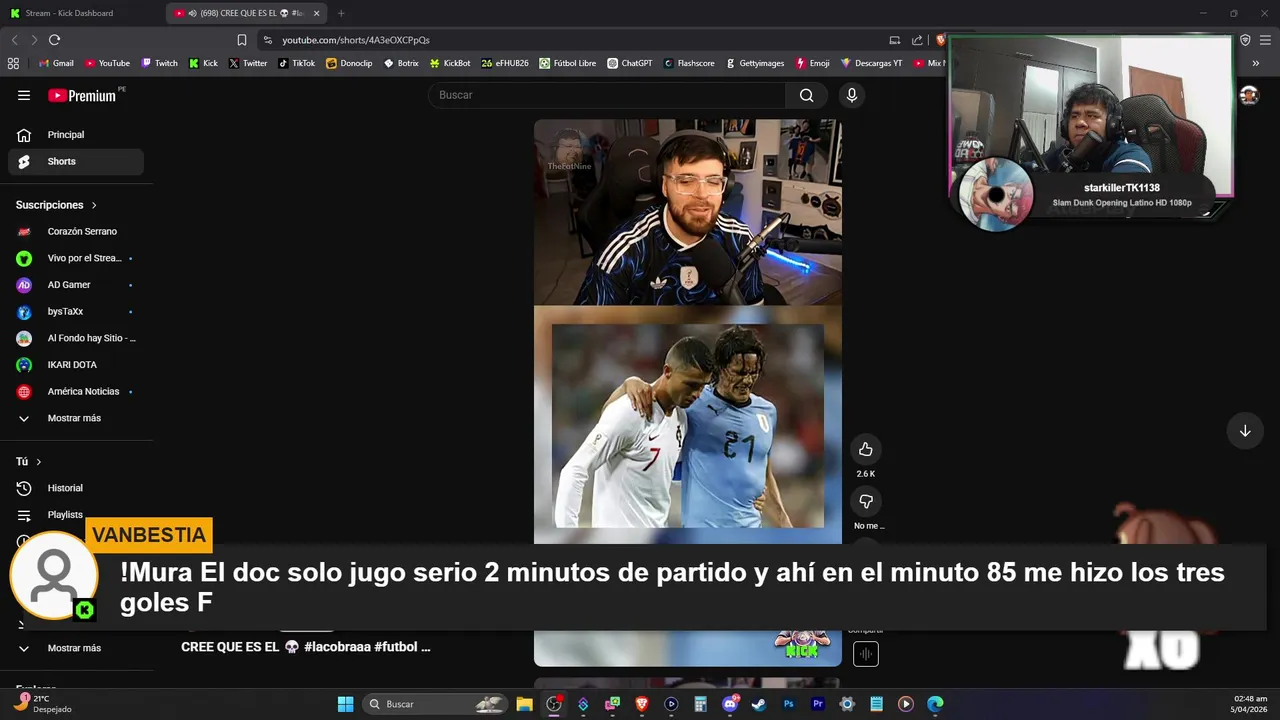1280x720 pixels.
Task: Open the Al Fondo hay Sitio channel
Action: (75, 338)
